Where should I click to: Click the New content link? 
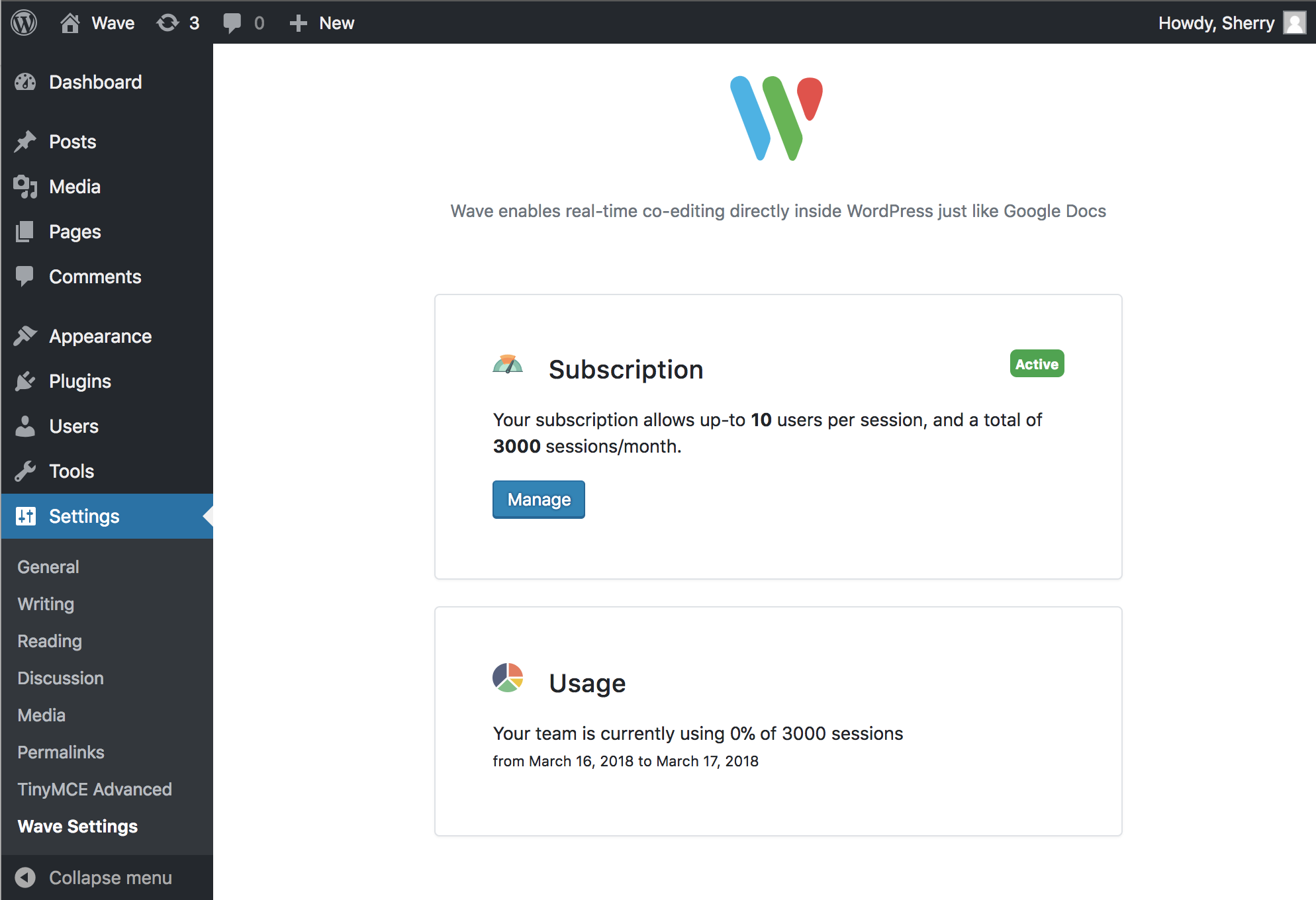(337, 23)
